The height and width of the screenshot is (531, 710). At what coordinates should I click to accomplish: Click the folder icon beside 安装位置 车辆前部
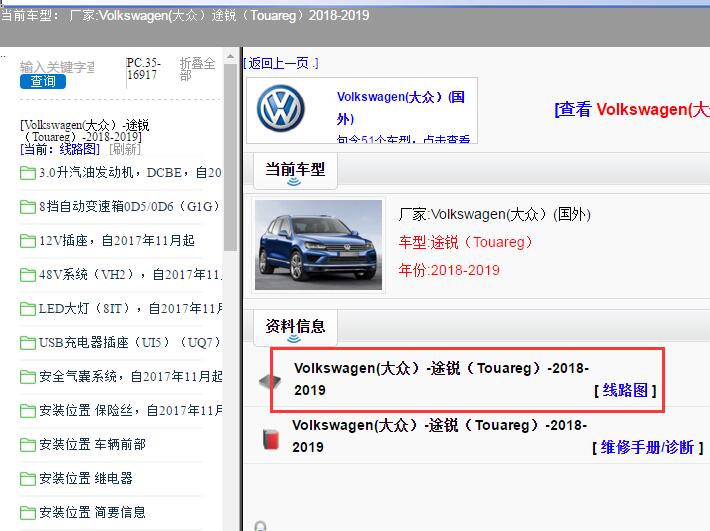click(x=28, y=445)
